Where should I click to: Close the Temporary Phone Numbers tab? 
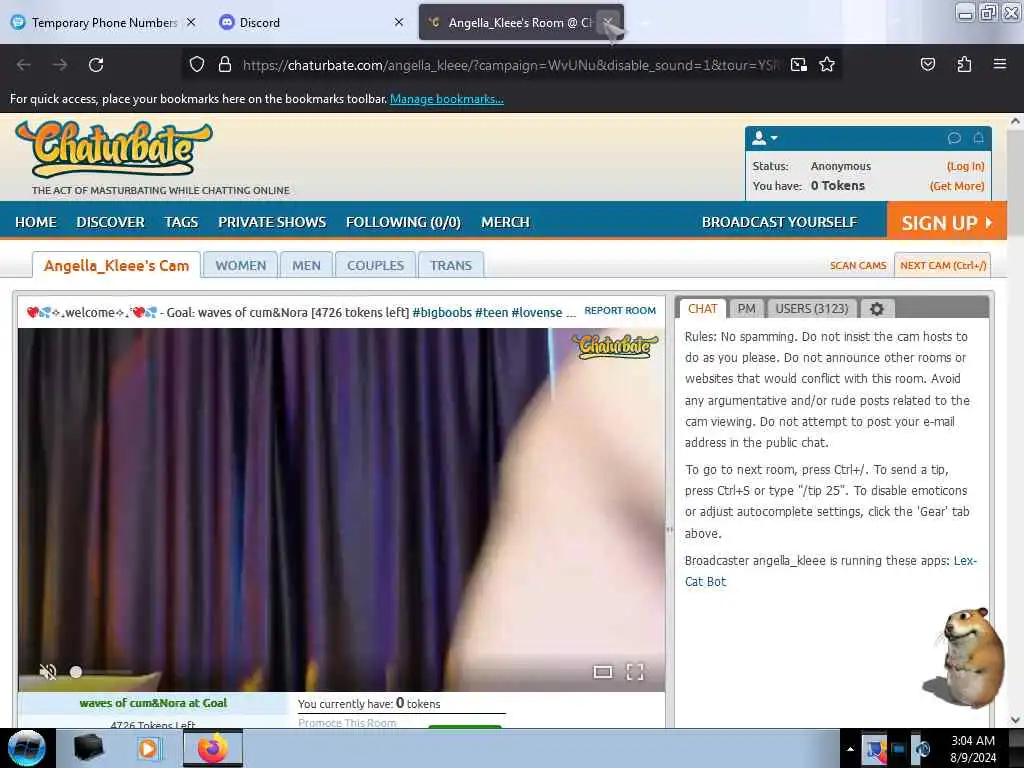(191, 22)
